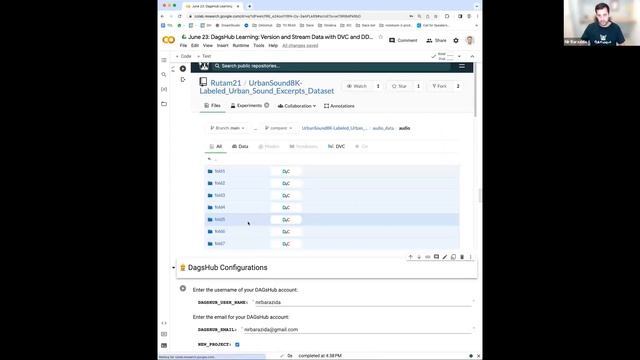The image size is (640, 360).
Task: Click All changes saved link
Action: point(300,46)
